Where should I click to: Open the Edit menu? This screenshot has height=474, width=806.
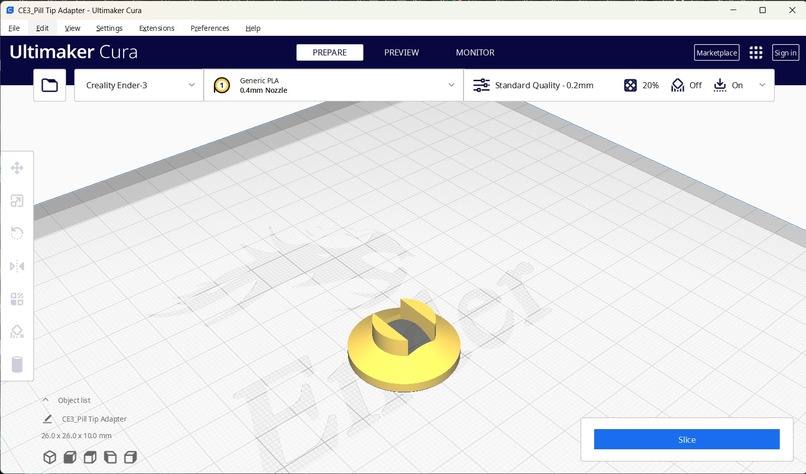tap(43, 28)
